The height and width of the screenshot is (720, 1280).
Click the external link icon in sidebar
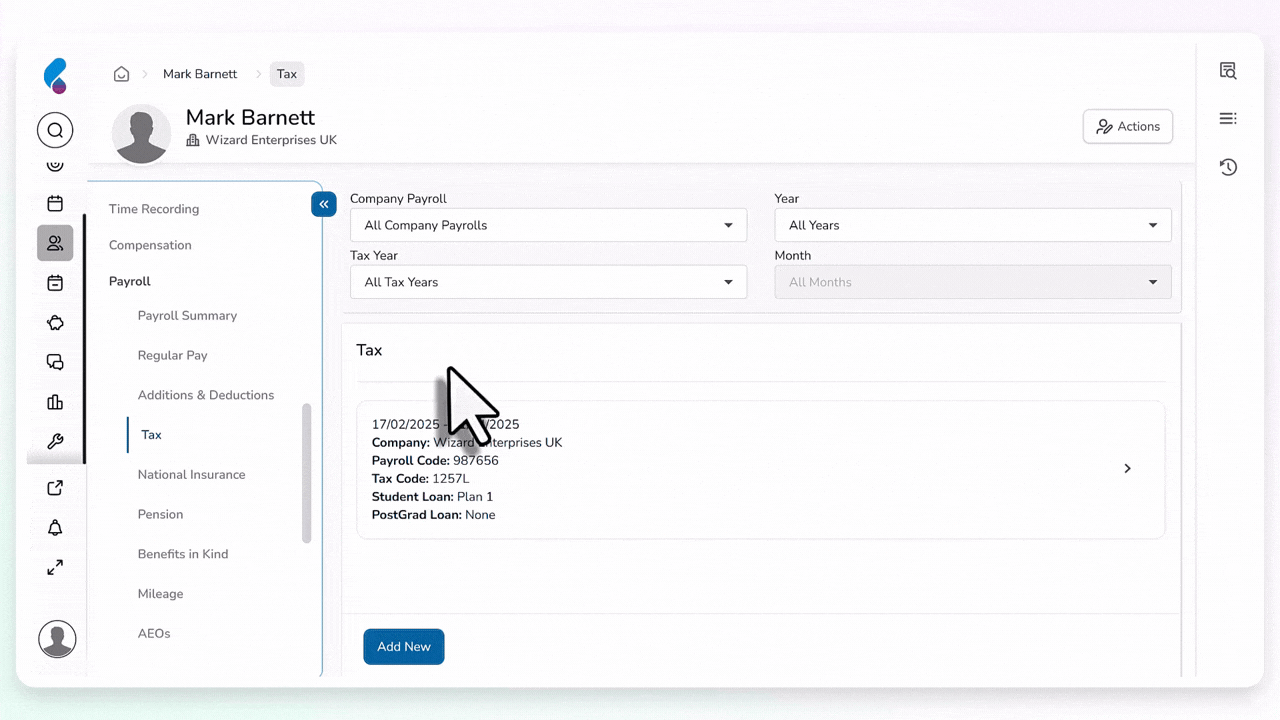pos(55,488)
